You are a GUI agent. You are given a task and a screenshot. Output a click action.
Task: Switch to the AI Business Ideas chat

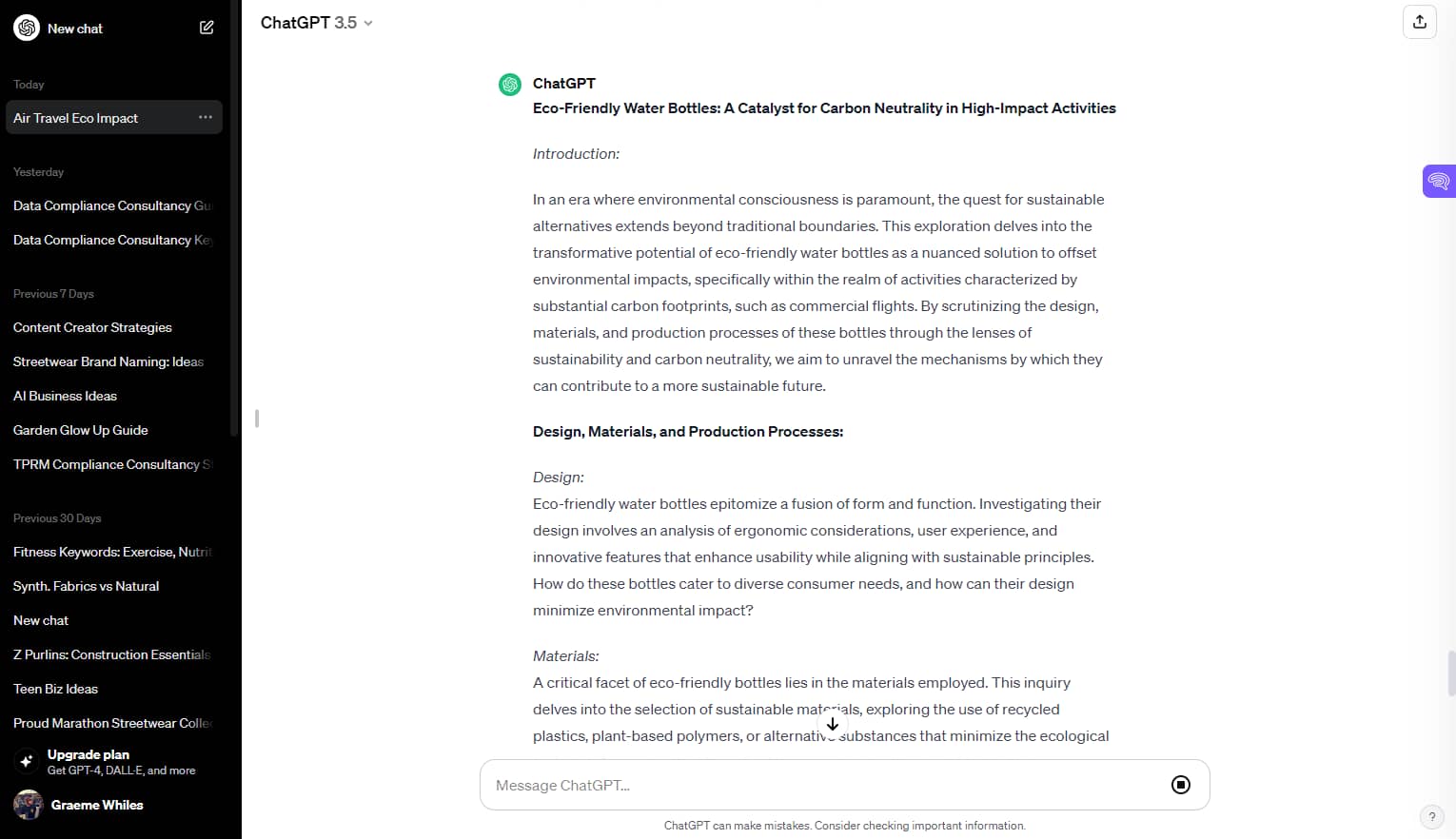[x=65, y=396]
